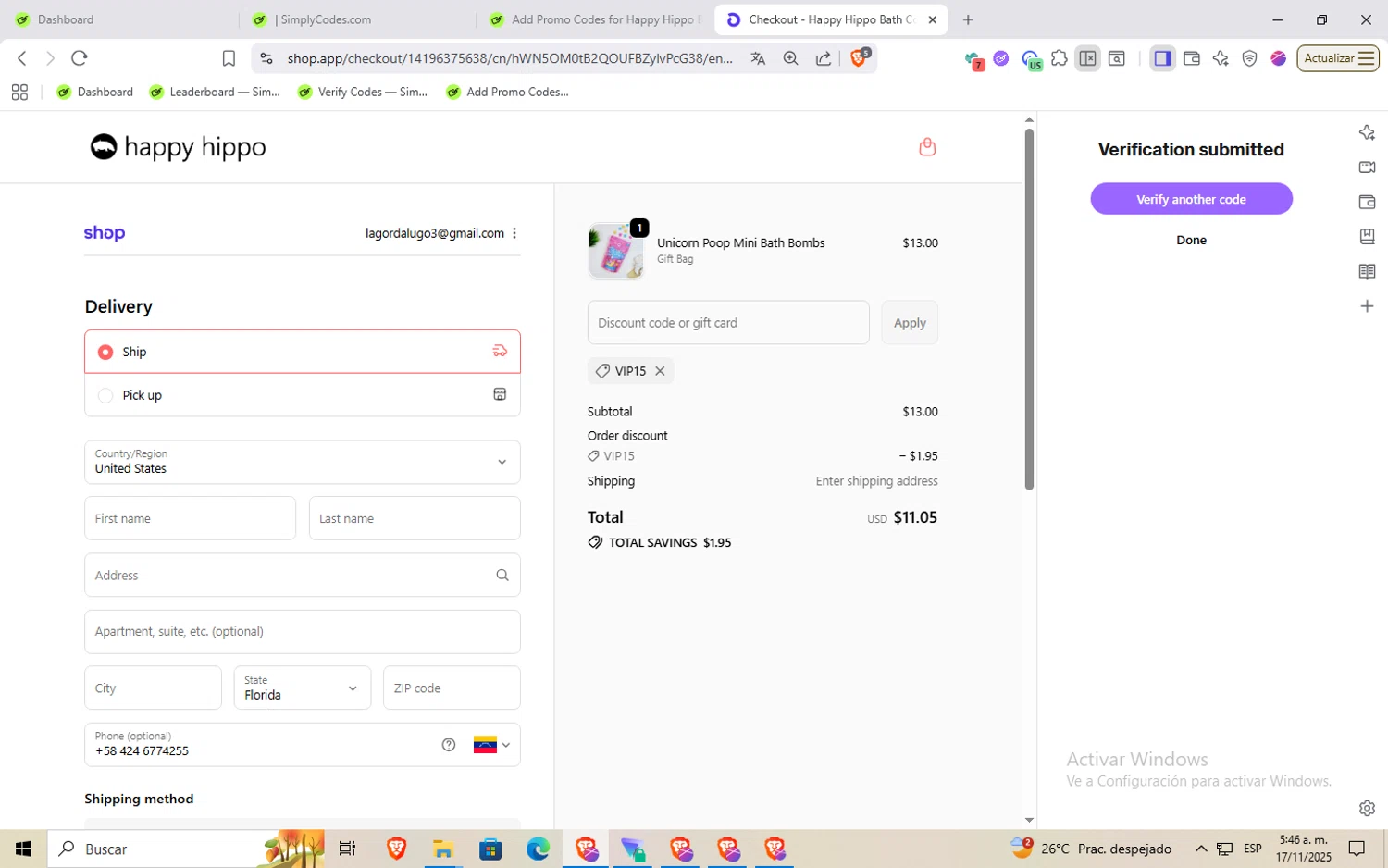Click the Unicorn Poop bath bombs thumbnail
1388x868 pixels.
(616, 251)
